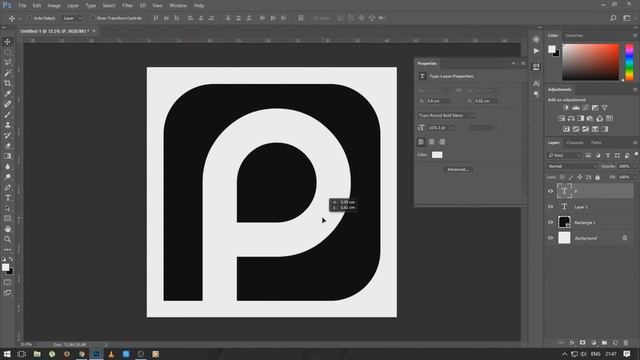Switch to the Channels tab
Viewport: 640px width, 360px height.
pos(575,142)
